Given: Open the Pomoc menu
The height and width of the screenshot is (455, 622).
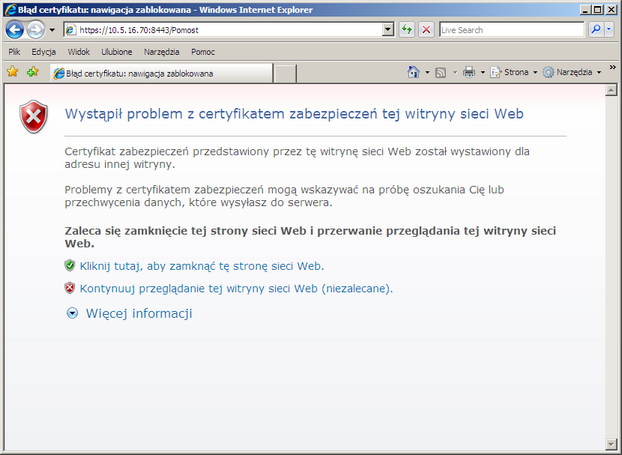Looking at the screenshot, I should 203,52.
